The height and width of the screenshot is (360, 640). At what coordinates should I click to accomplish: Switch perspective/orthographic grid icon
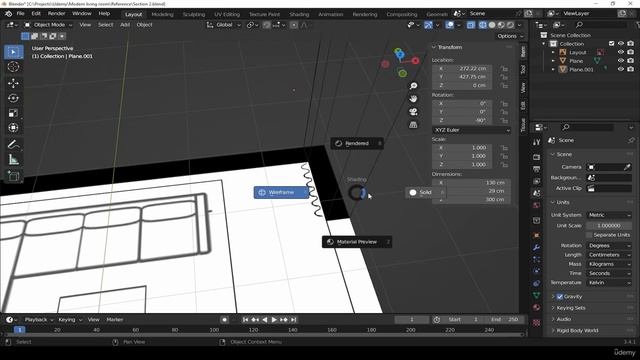pos(413,125)
